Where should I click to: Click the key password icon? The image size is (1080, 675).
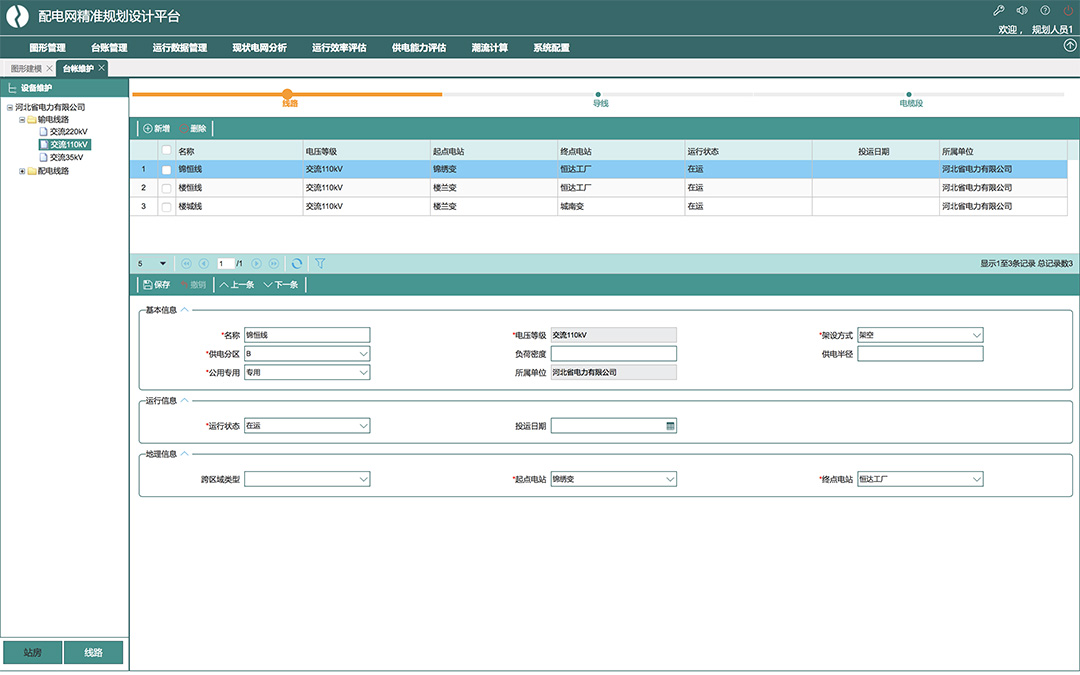point(998,11)
